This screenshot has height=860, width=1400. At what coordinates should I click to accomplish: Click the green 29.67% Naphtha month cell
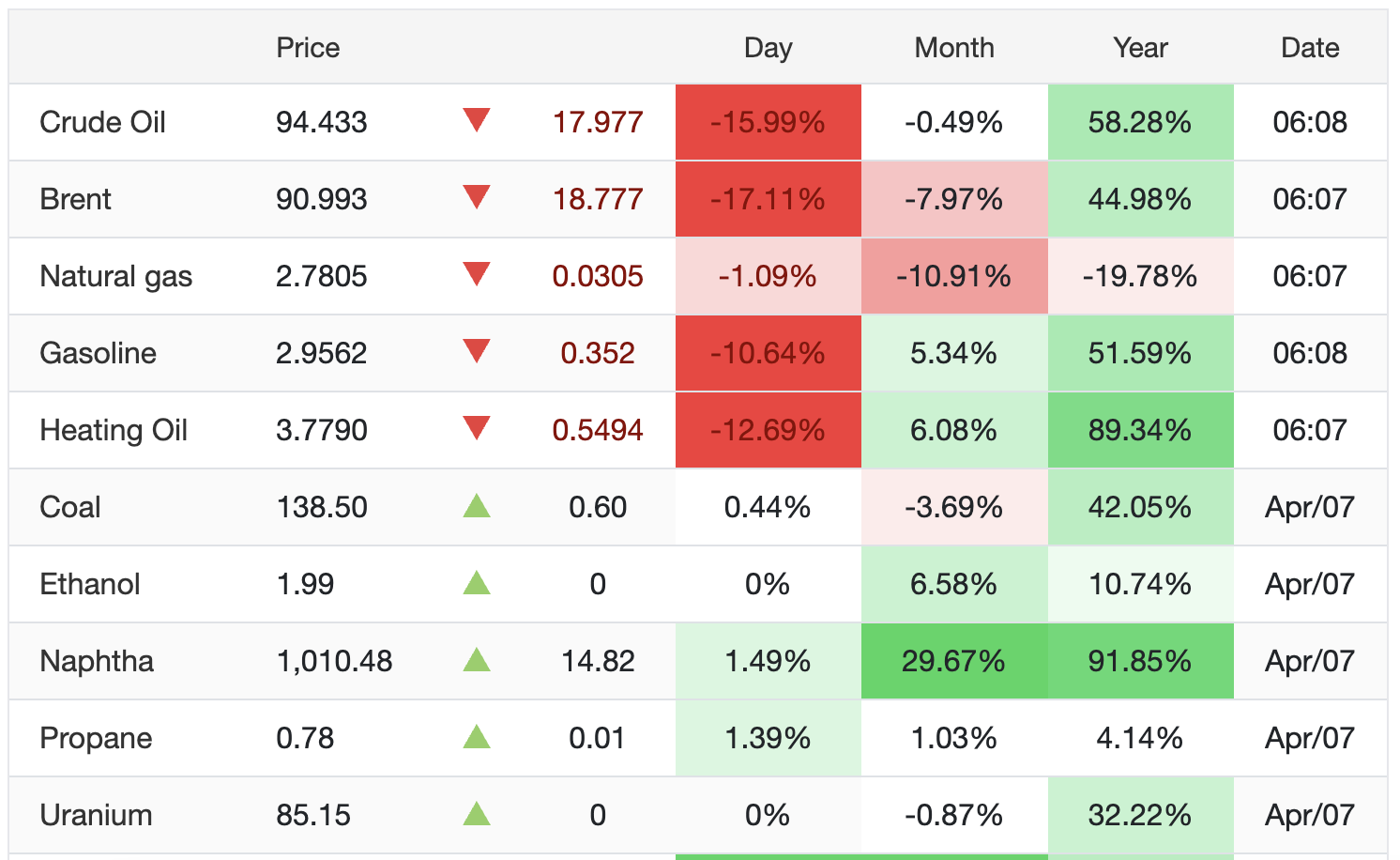pos(953,661)
